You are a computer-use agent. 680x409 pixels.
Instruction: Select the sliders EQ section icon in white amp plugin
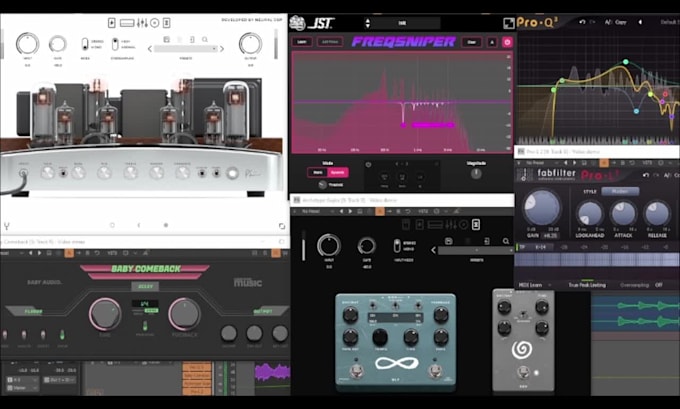[142, 23]
